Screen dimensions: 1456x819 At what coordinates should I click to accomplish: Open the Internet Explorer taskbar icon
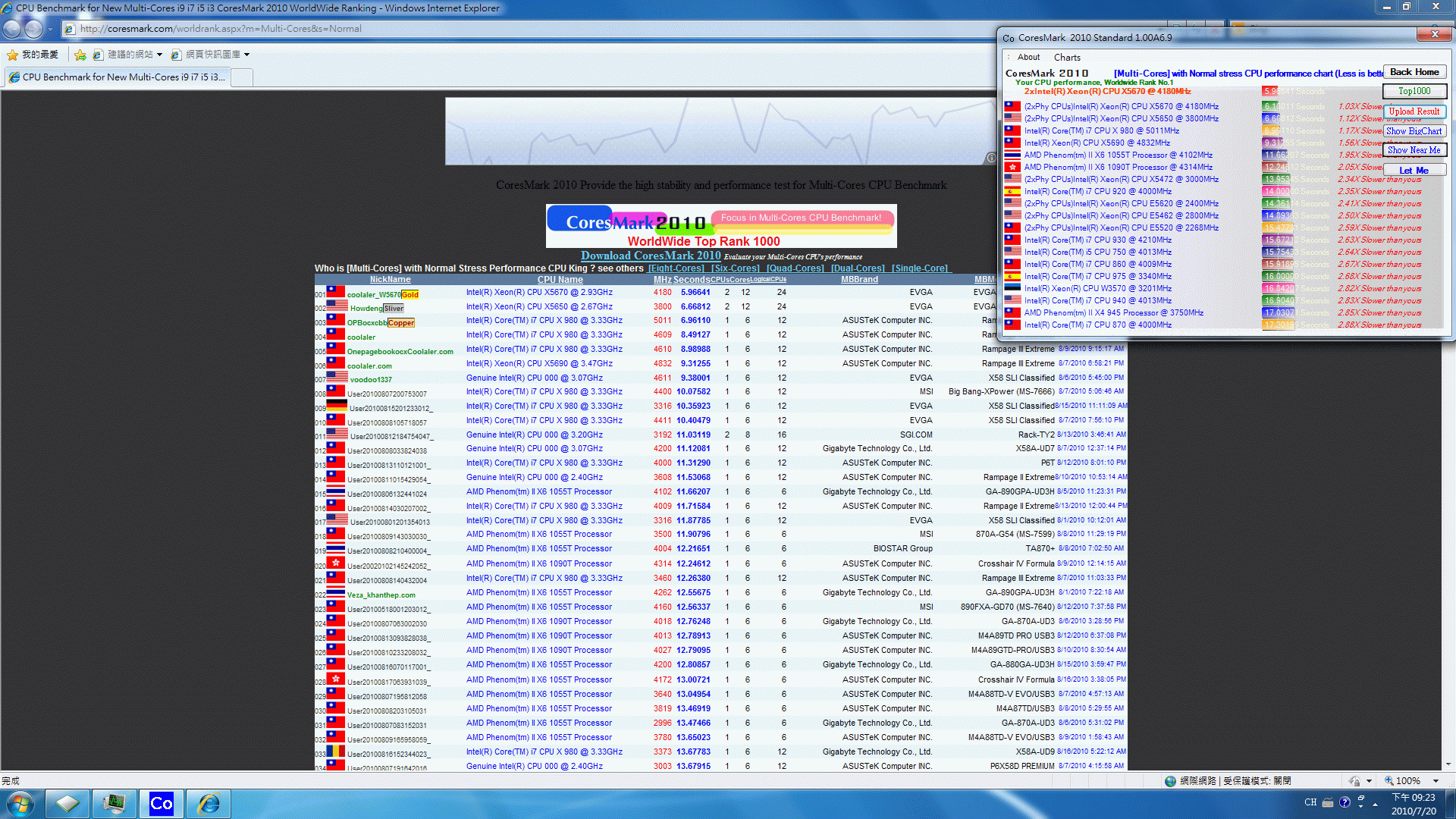click(x=208, y=803)
